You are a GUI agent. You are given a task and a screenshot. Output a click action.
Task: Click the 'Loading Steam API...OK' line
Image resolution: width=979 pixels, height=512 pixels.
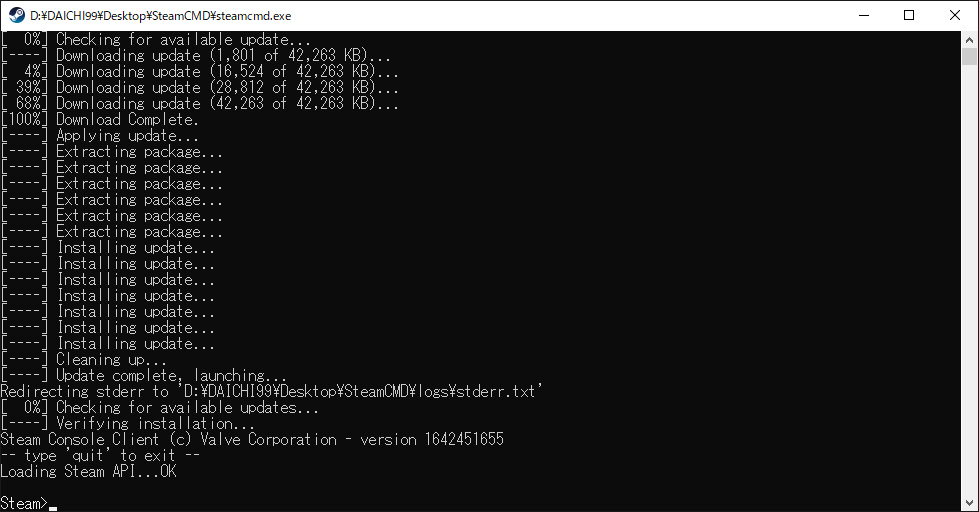88,471
